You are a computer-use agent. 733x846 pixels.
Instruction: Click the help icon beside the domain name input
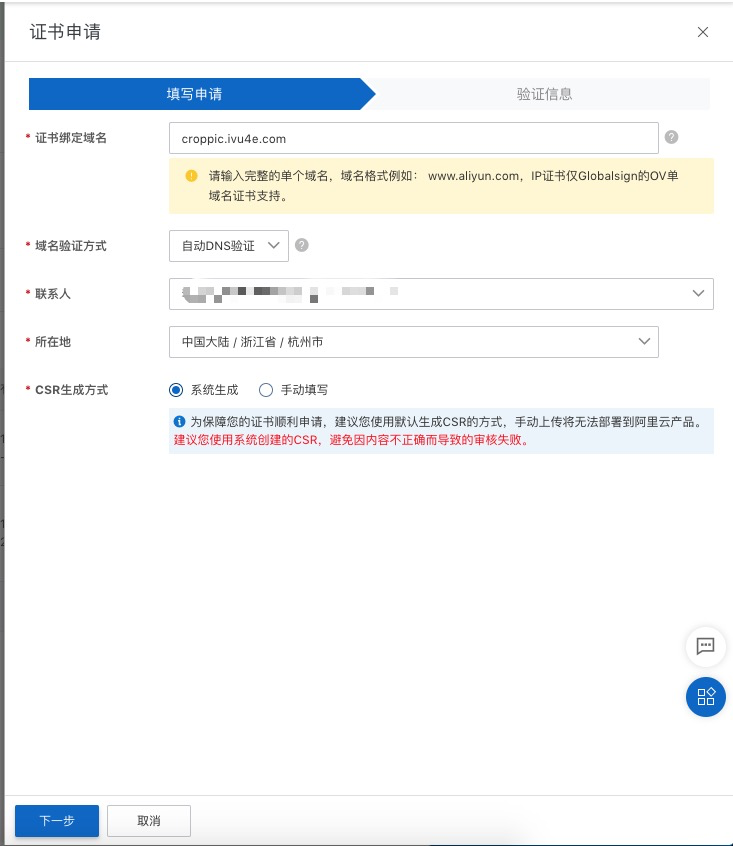672,137
